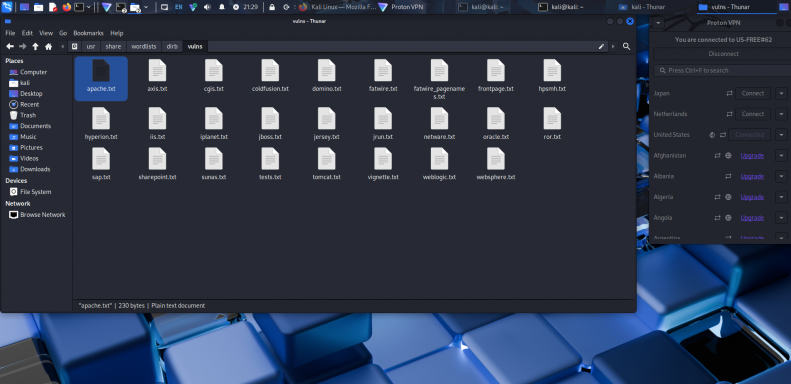Expand United States server list dropdown
791x384 pixels.
(781, 135)
